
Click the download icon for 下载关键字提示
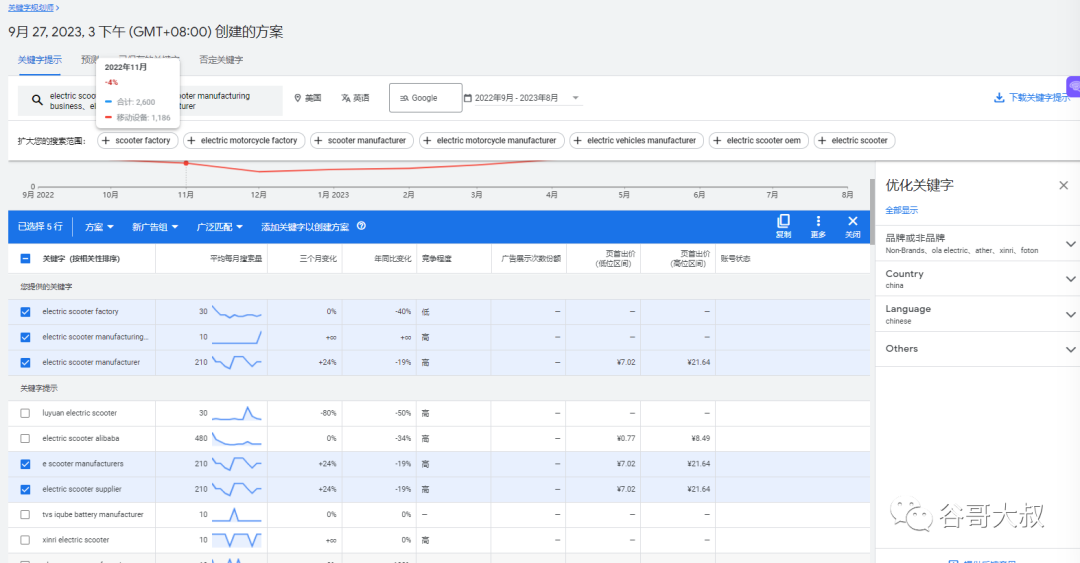pyautogui.click(x=999, y=98)
